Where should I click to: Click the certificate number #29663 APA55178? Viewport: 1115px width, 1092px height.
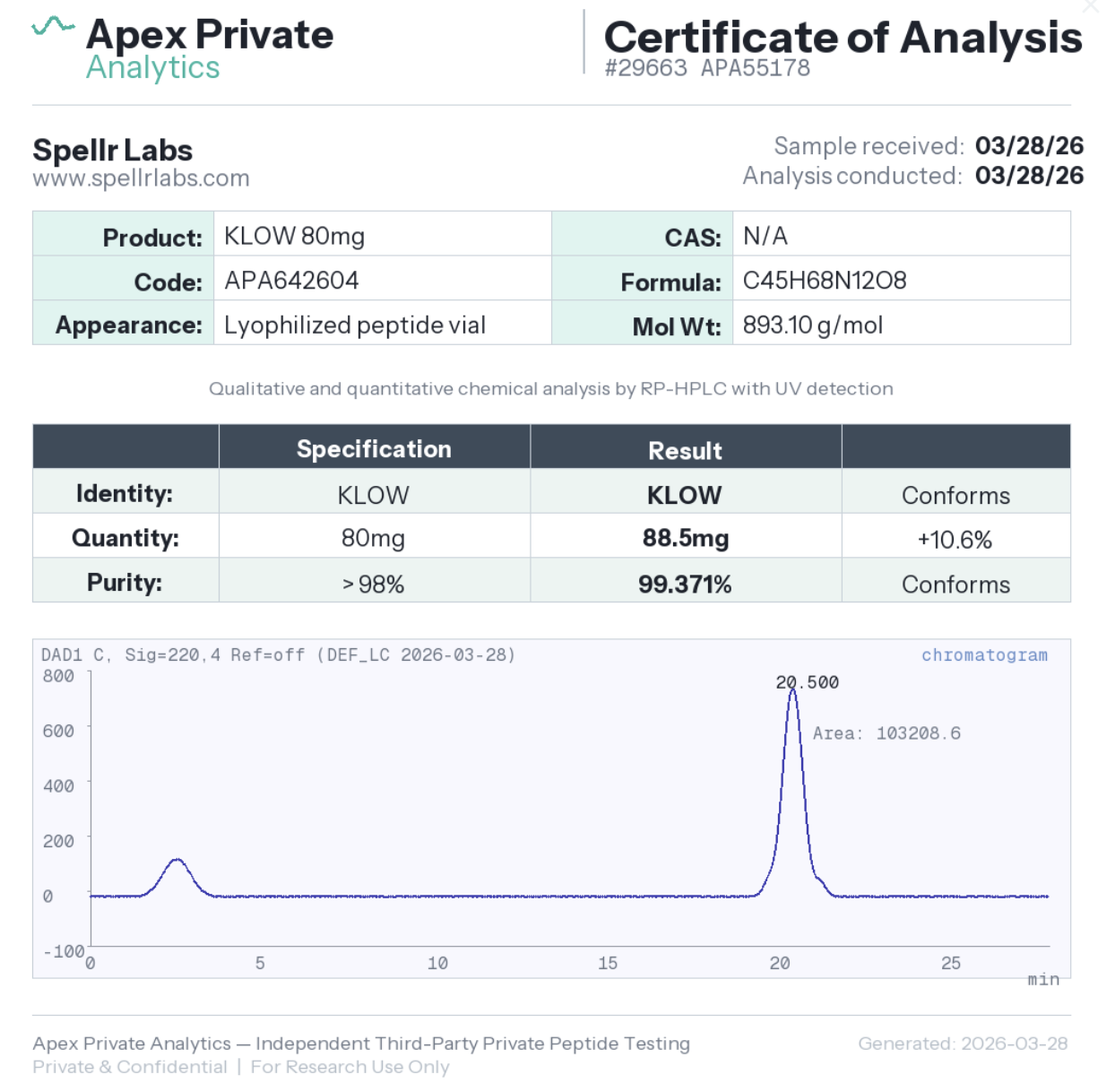click(707, 68)
